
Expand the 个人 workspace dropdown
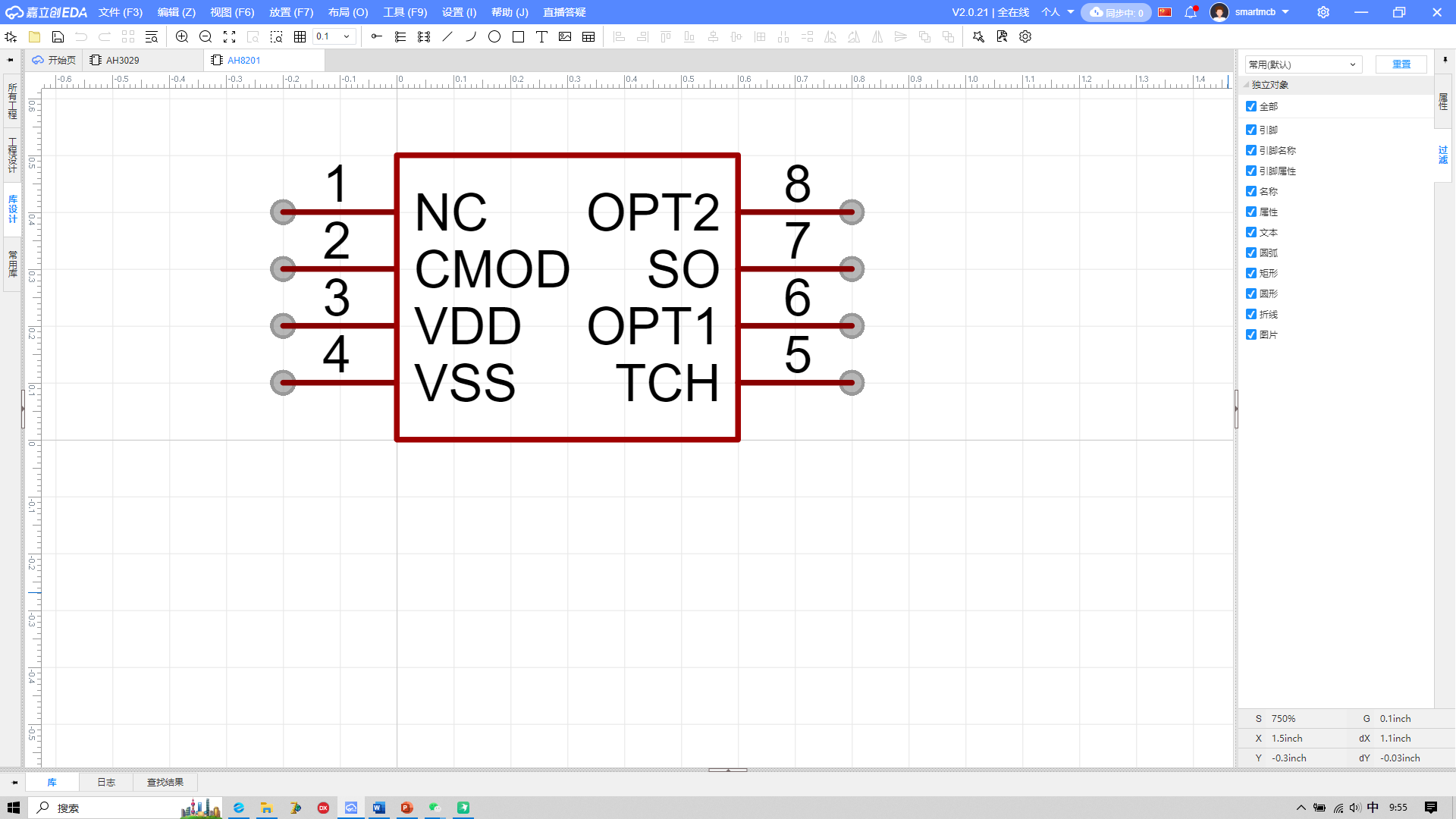coord(1058,12)
